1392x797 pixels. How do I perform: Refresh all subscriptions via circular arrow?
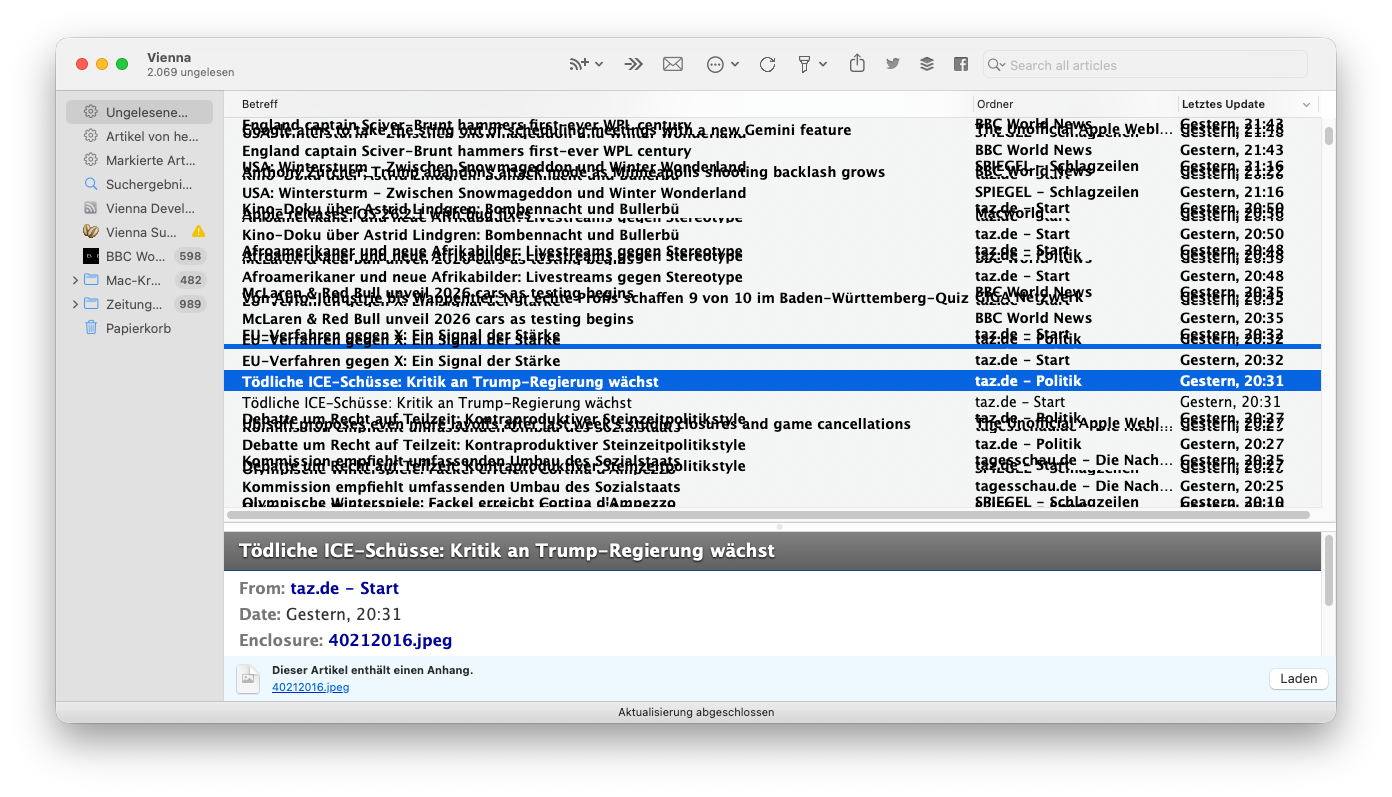767,64
